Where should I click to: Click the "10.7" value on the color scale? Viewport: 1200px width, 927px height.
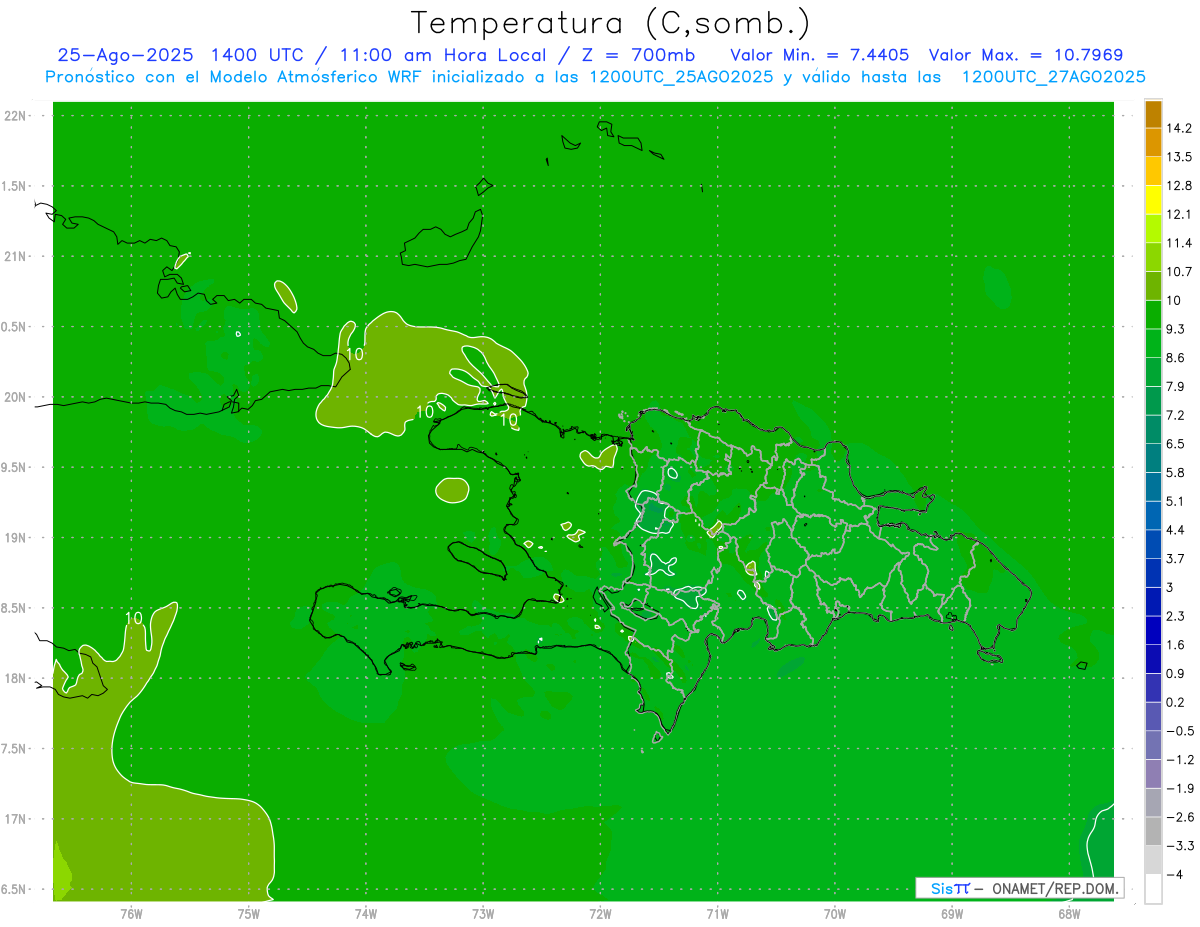pos(1180,272)
